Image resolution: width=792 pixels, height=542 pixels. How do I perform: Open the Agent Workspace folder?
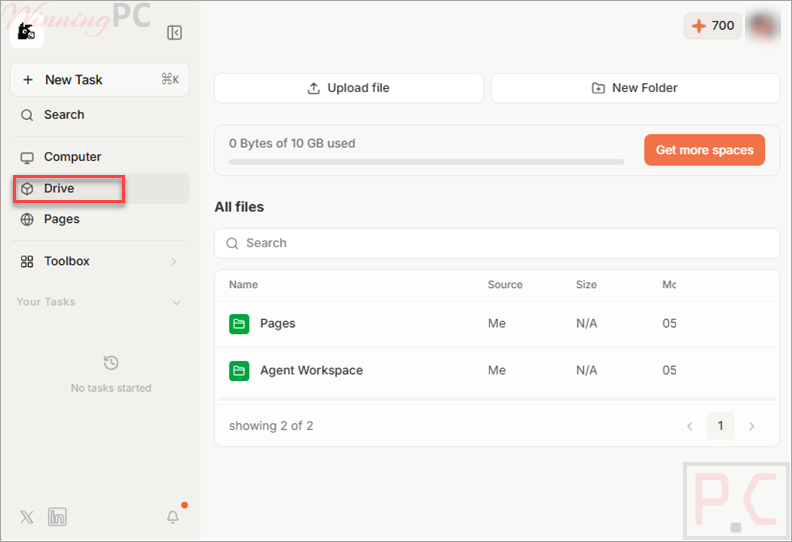pyautogui.click(x=497, y=371)
